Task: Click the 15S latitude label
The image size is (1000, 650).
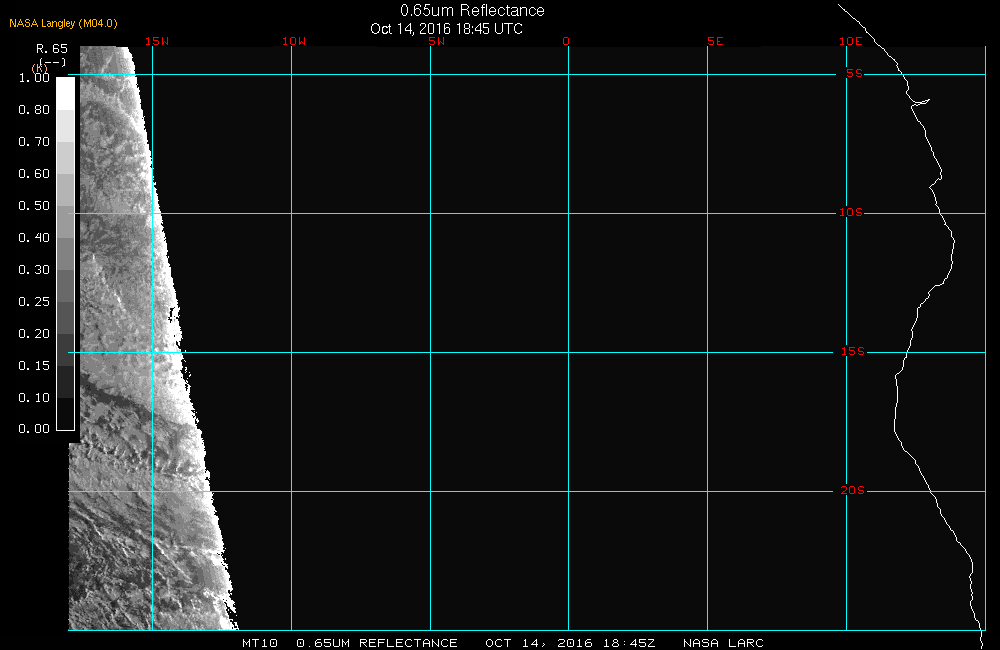Action: point(851,352)
